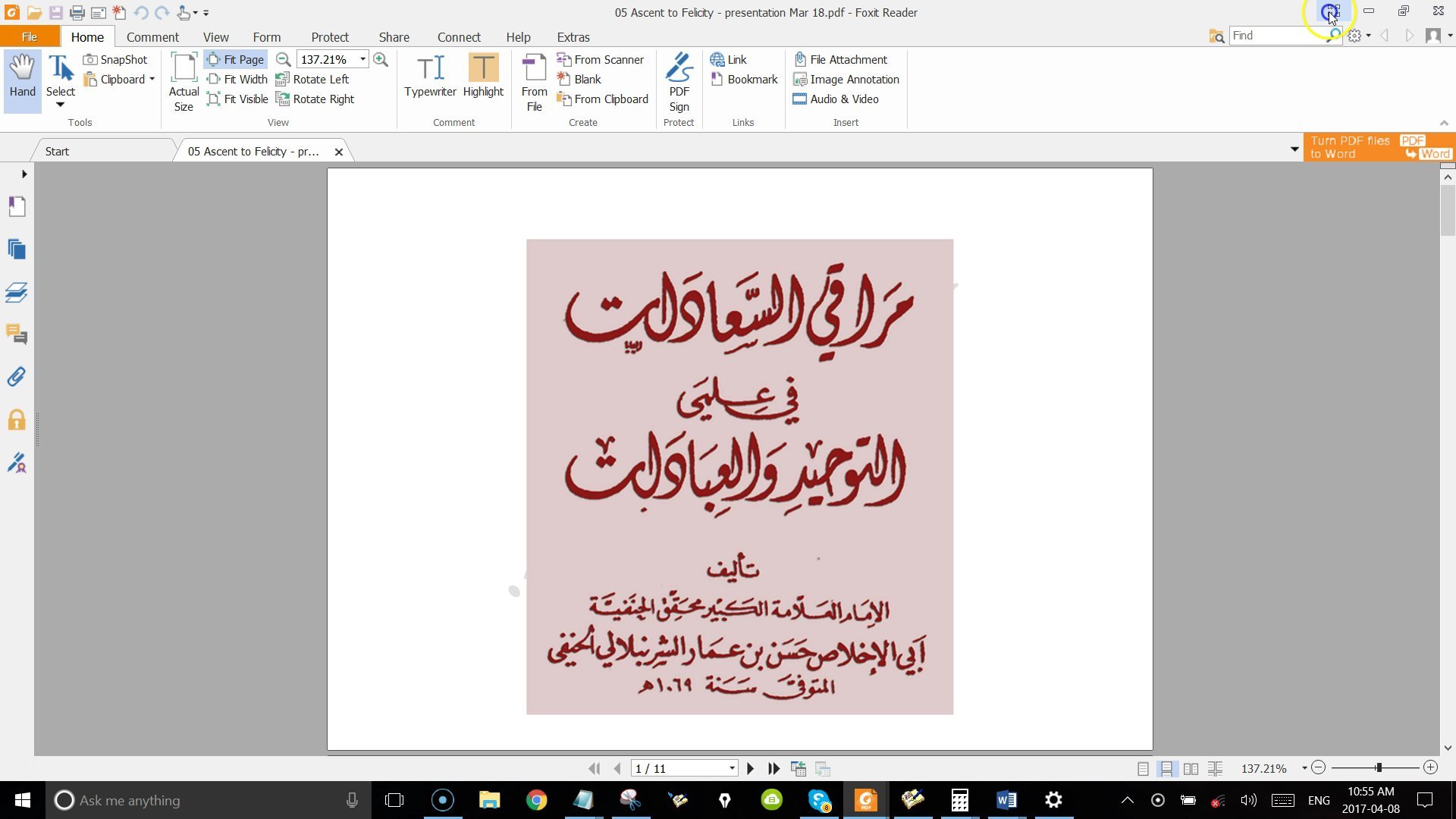Switch to facing pages view mode
Image resolution: width=1456 pixels, height=819 pixels.
[1191, 769]
